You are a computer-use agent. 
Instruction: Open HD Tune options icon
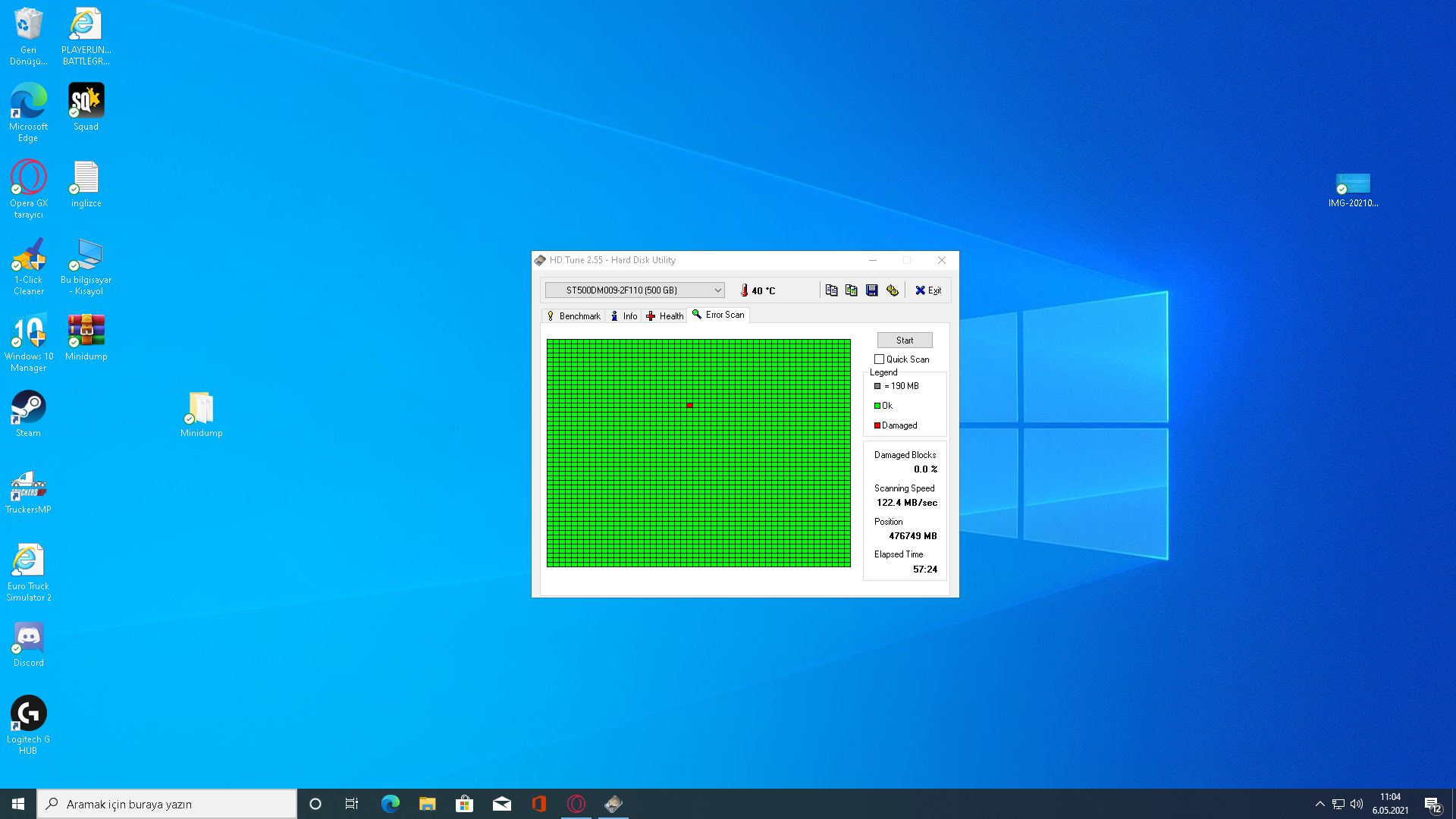tap(892, 290)
